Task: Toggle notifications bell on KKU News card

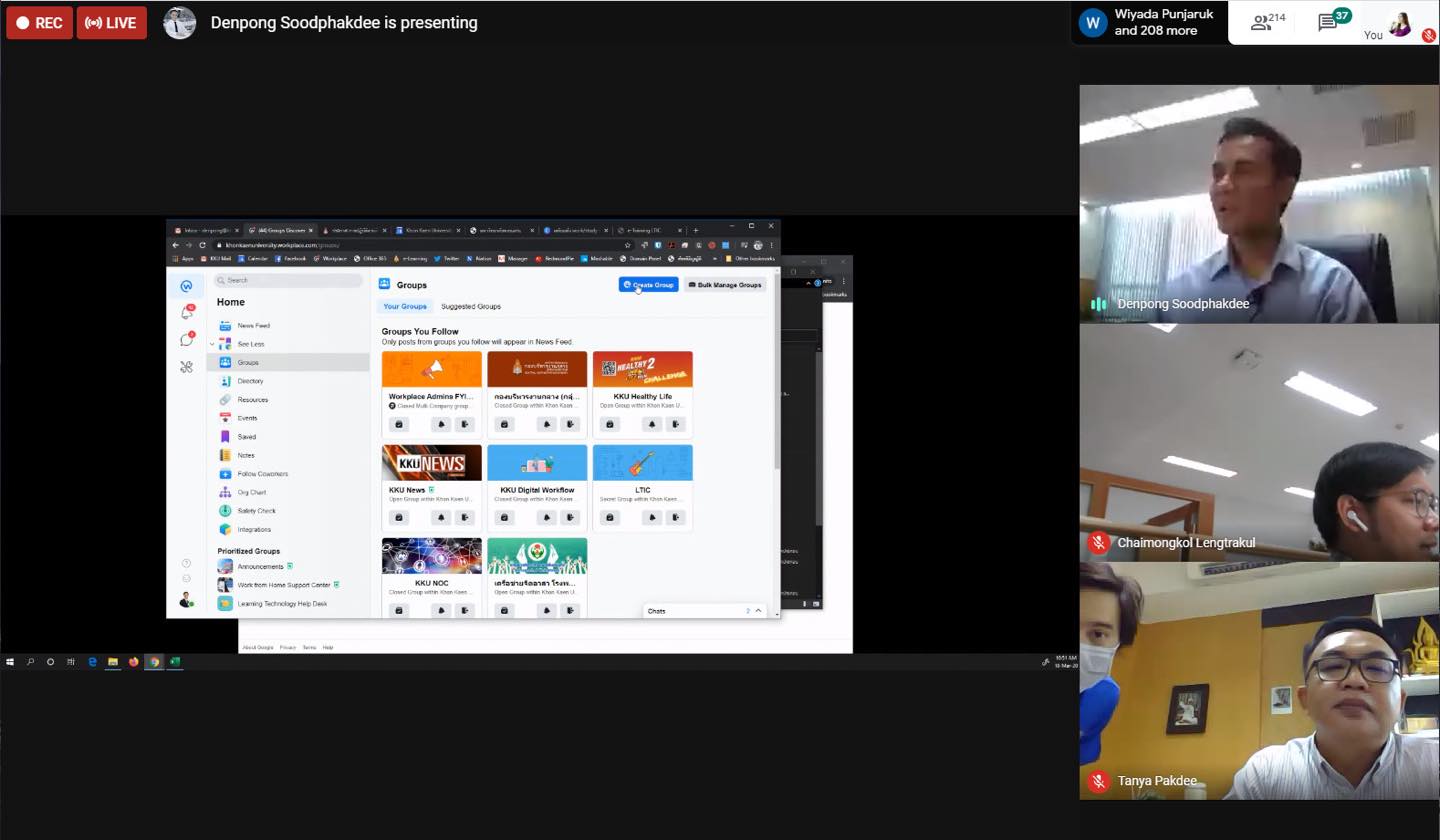Action: (440, 518)
